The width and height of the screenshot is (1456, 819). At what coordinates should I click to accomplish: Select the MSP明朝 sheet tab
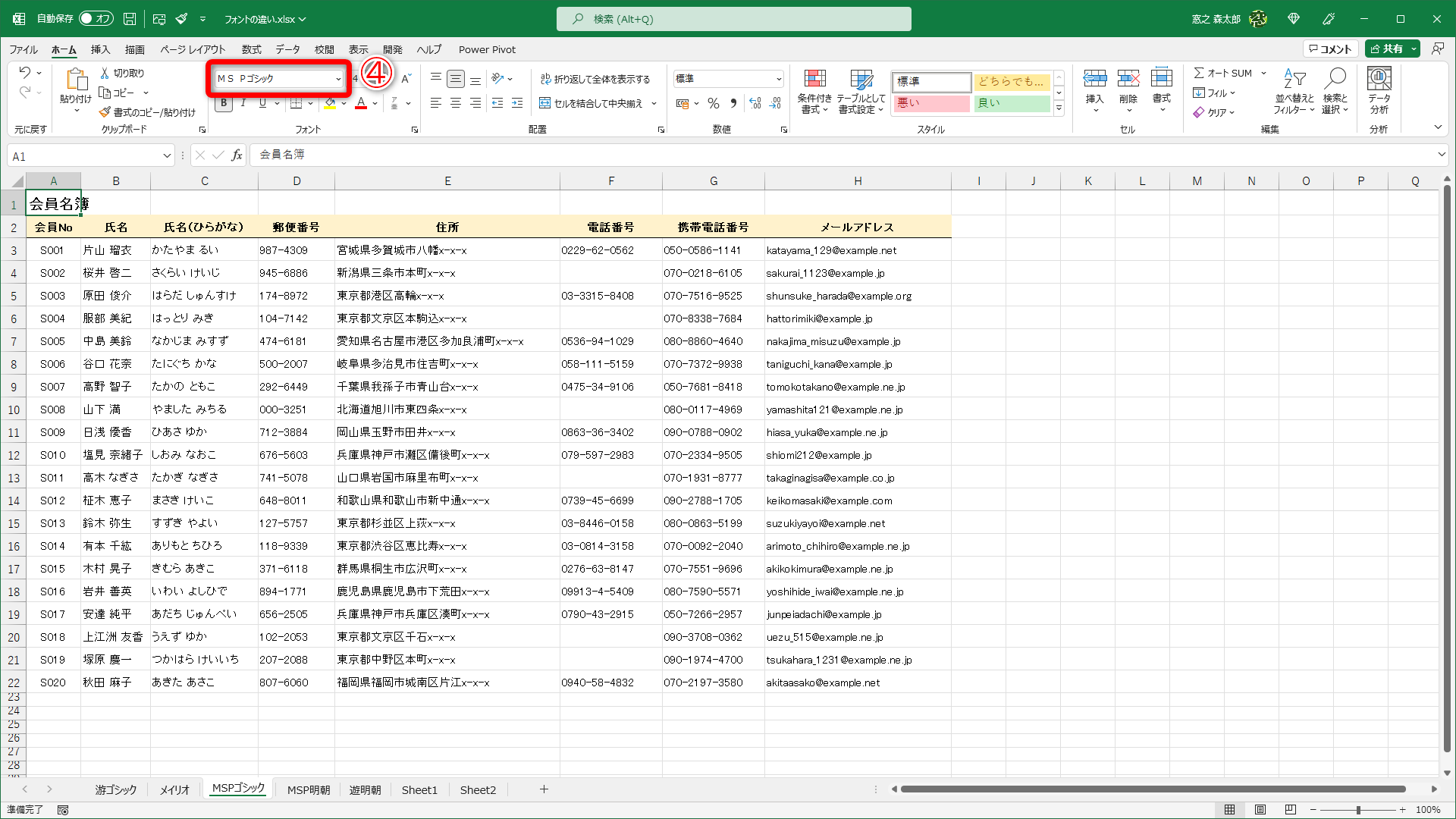[x=308, y=789]
